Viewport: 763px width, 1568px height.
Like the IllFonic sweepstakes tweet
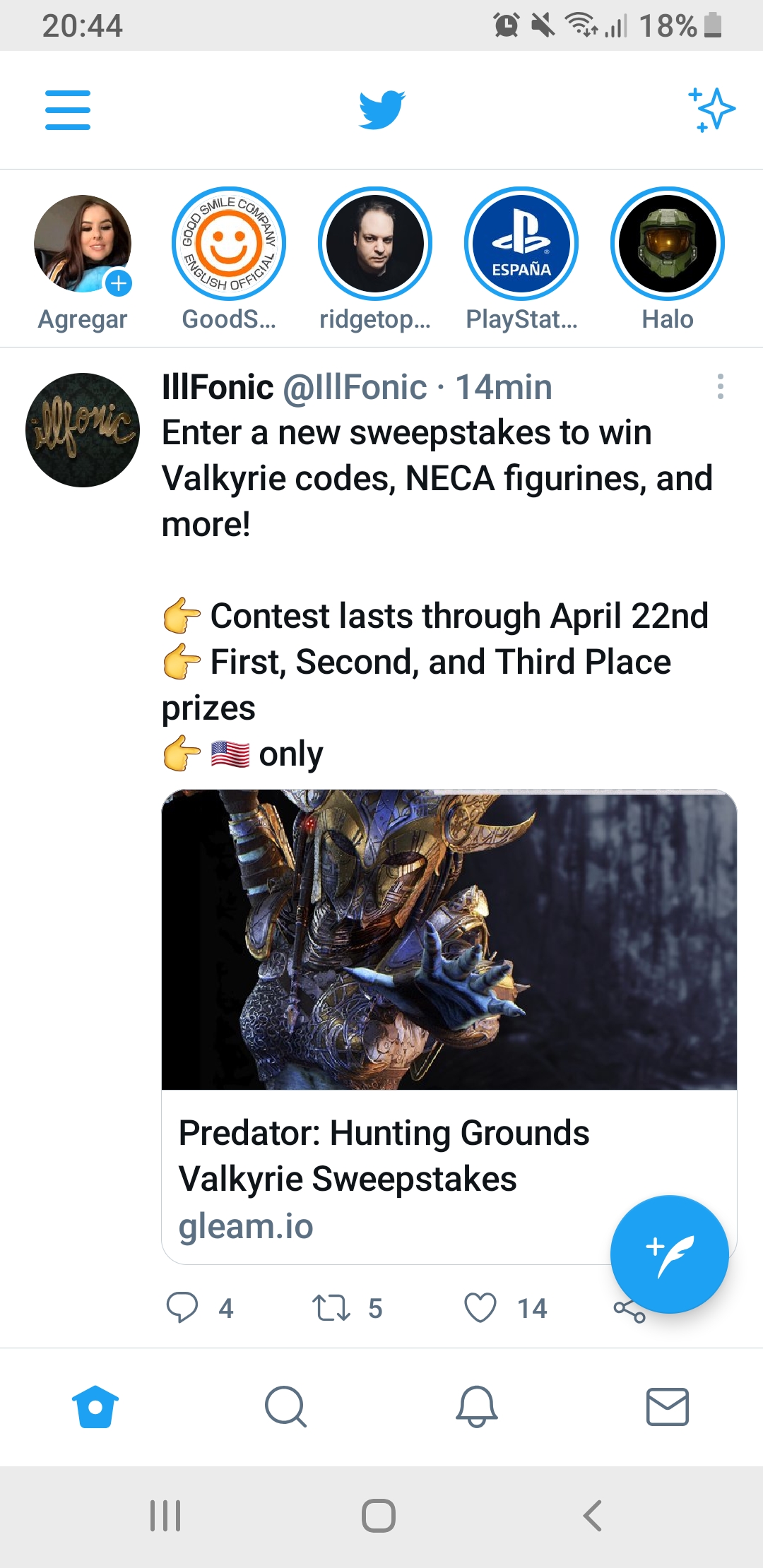(480, 1307)
